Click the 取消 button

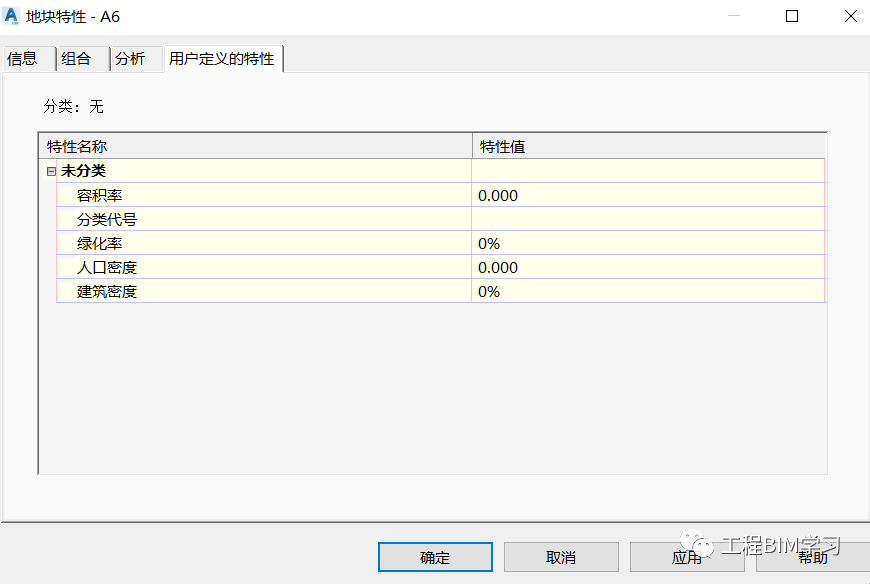[x=561, y=557]
